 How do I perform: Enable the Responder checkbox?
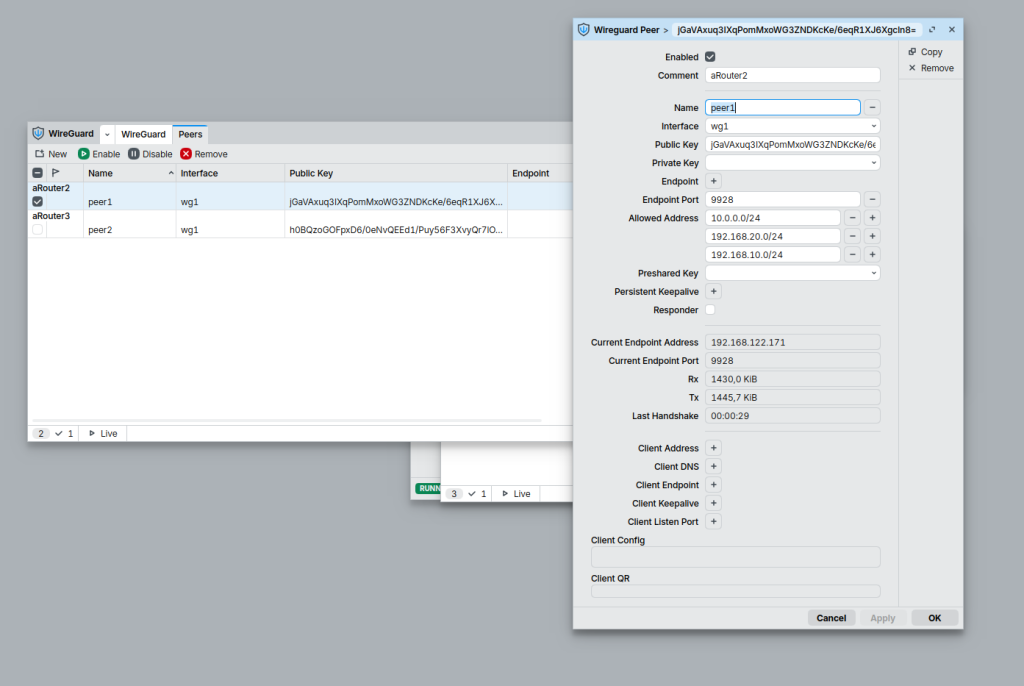[x=710, y=310]
